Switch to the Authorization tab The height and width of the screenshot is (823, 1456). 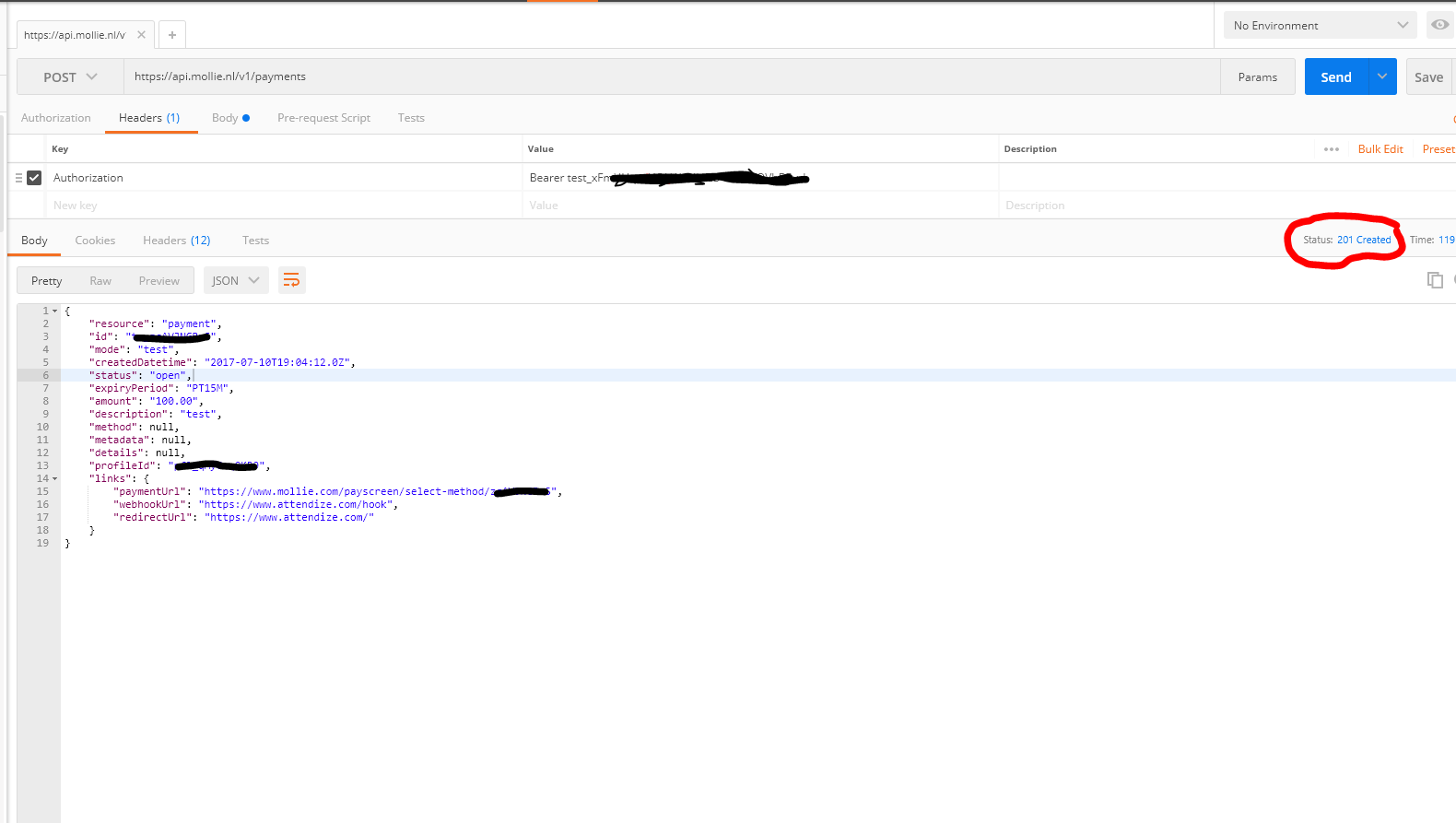pyautogui.click(x=56, y=118)
